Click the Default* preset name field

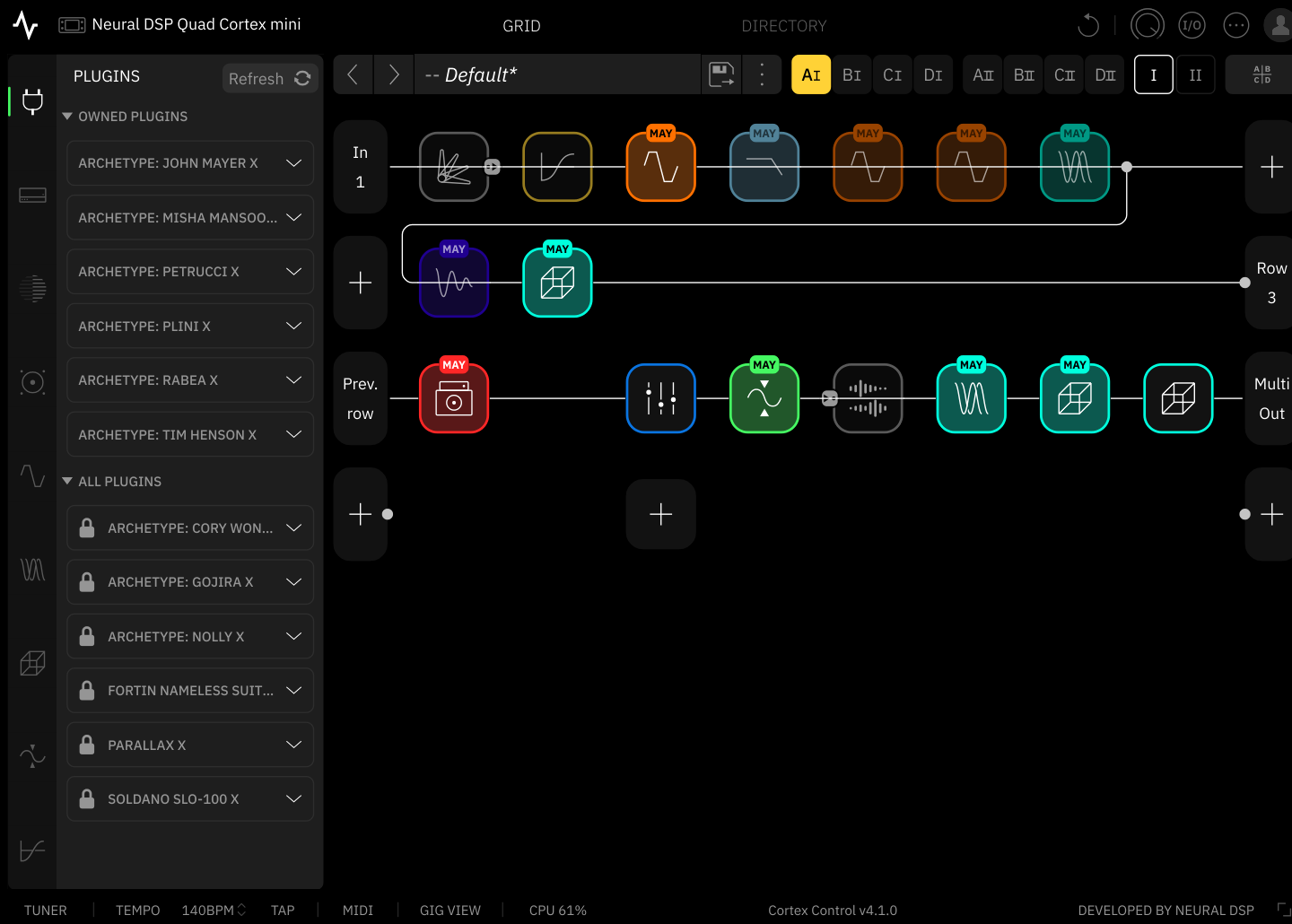pyautogui.click(x=557, y=74)
